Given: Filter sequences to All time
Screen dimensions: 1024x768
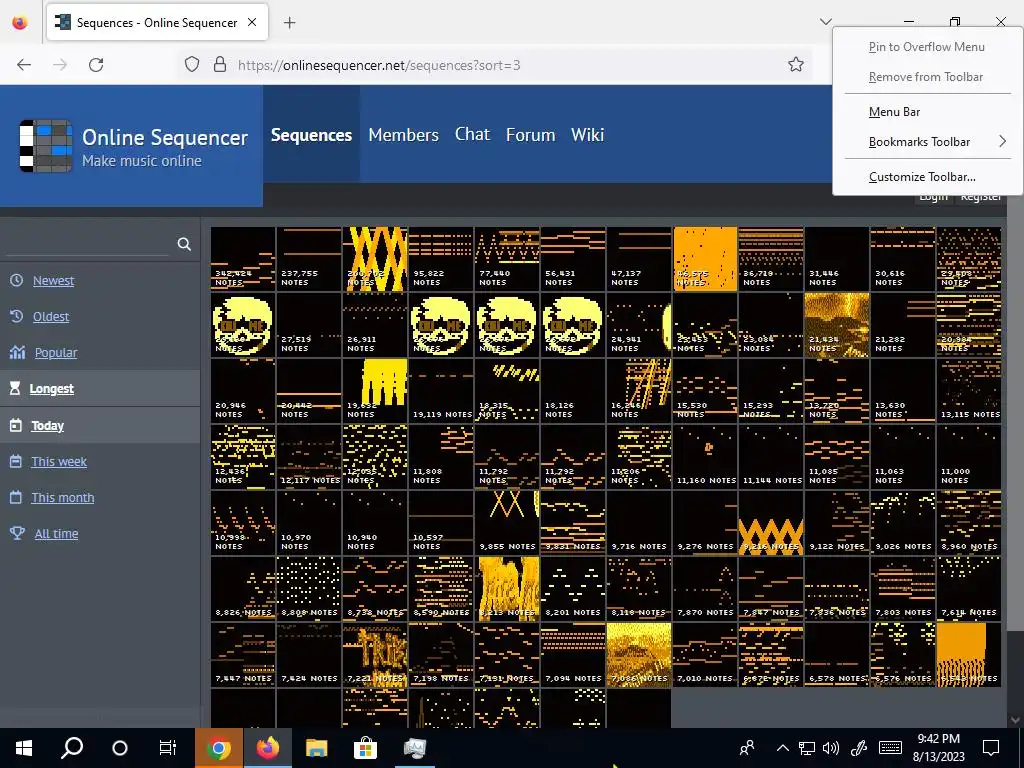Looking at the screenshot, I should [56, 533].
